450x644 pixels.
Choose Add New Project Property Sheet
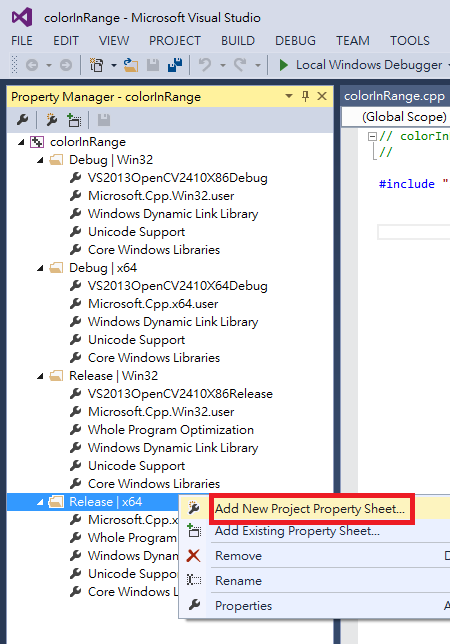pyautogui.click(x=315, y=509)
